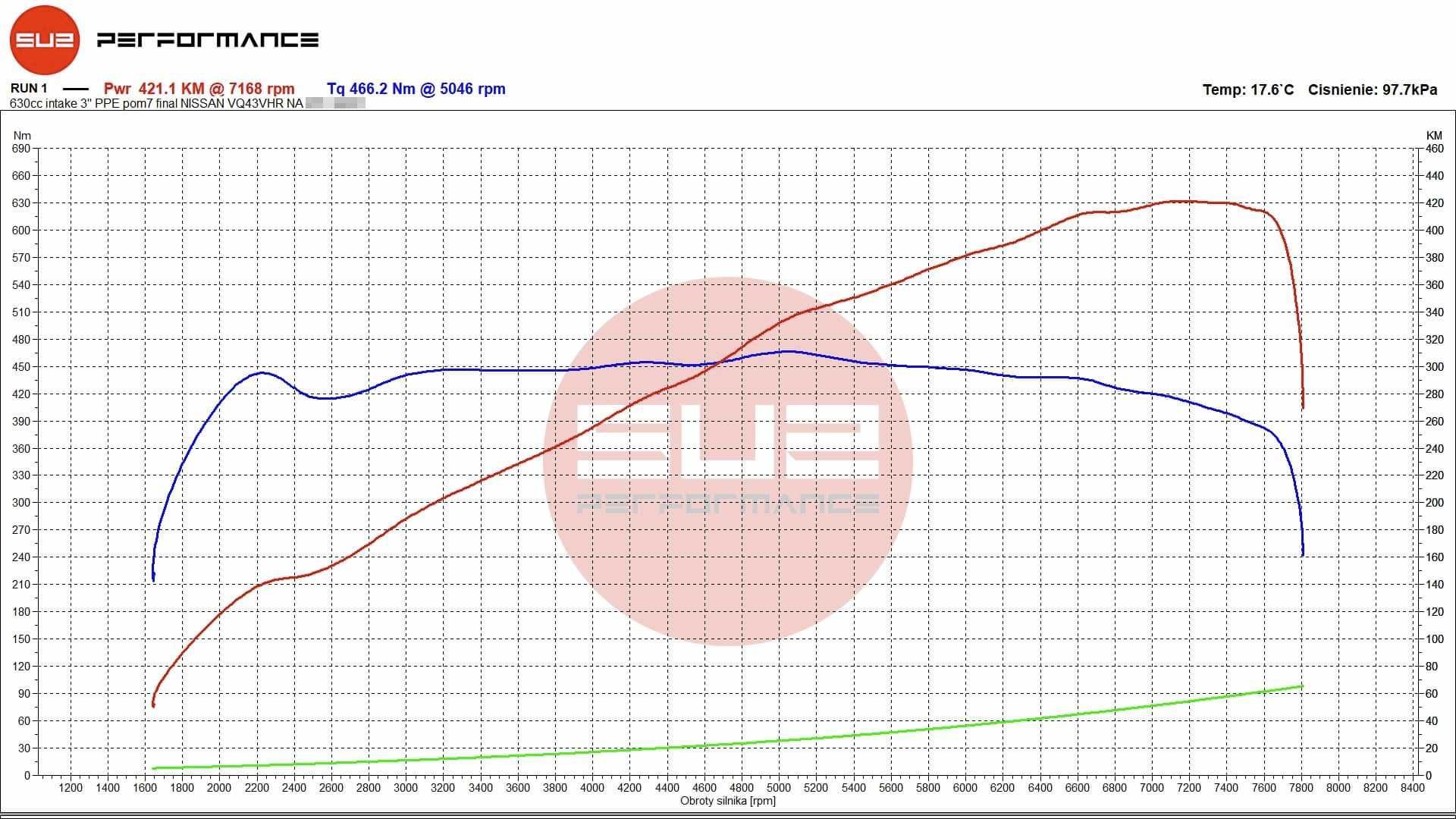Click the 3200 rpm axis label
The image size is (1456, 819).
pyautogui.click(x=443, y=788)
